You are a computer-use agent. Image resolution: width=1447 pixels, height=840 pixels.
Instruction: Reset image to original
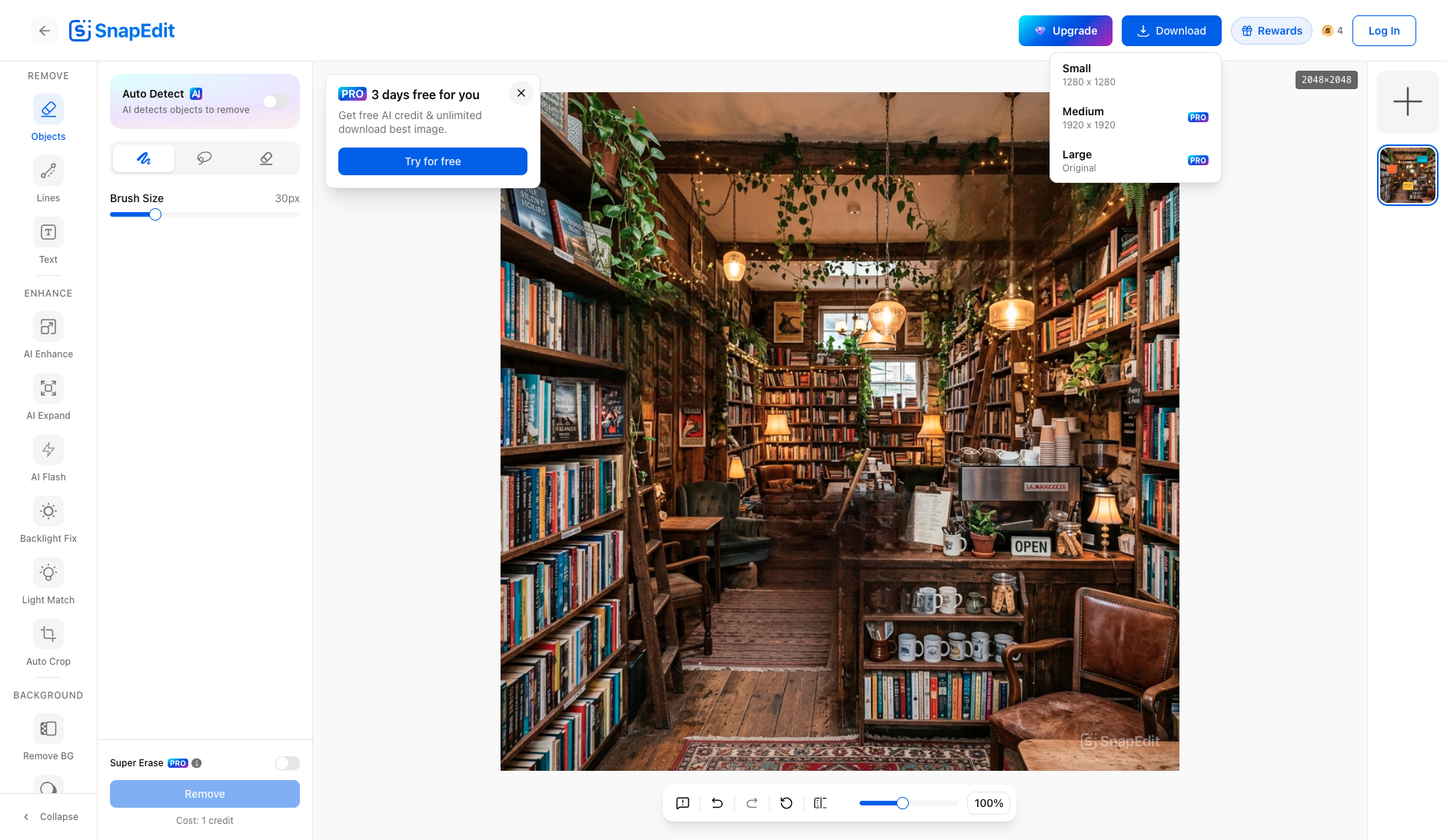787,803
